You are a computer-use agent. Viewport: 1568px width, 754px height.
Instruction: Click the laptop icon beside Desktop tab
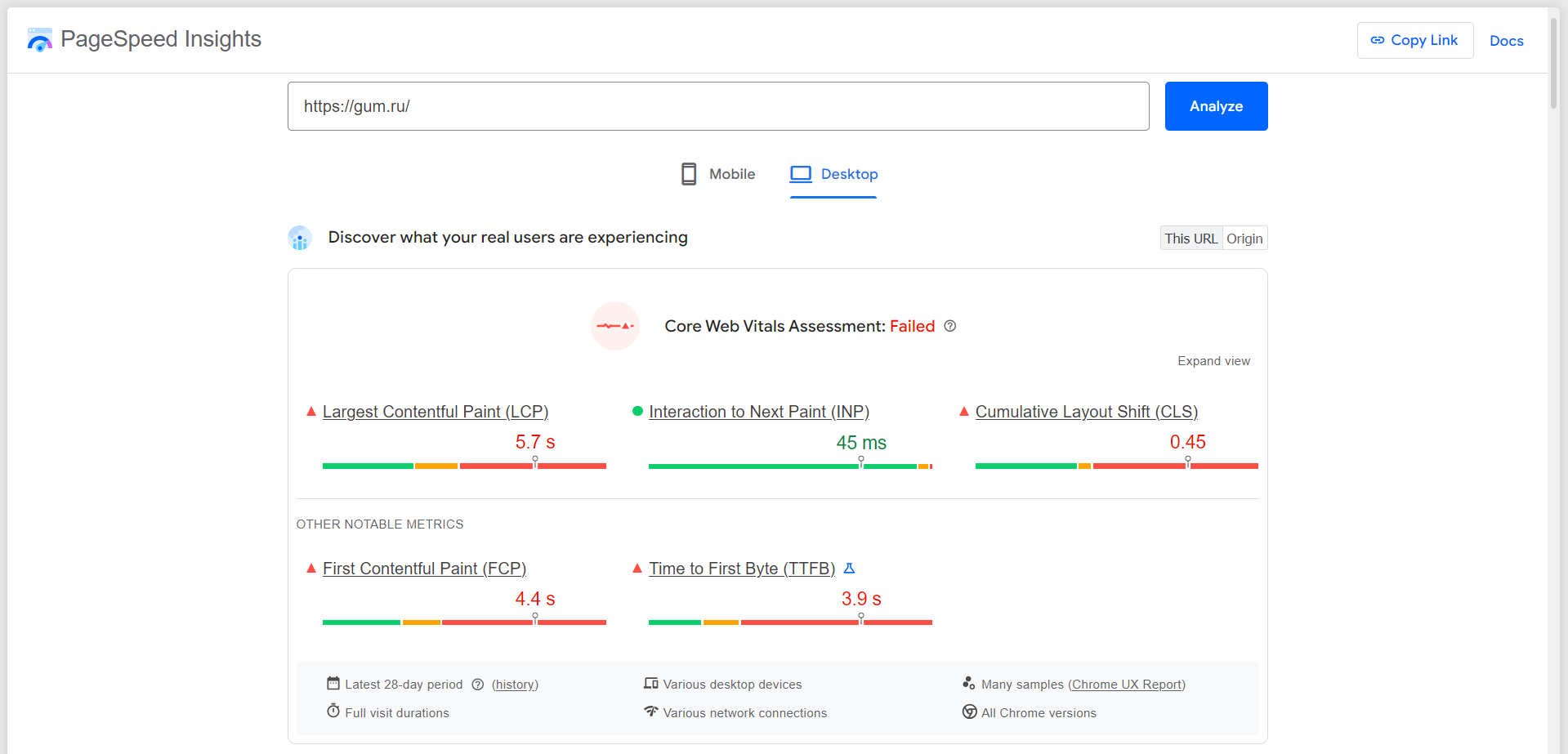800,173
